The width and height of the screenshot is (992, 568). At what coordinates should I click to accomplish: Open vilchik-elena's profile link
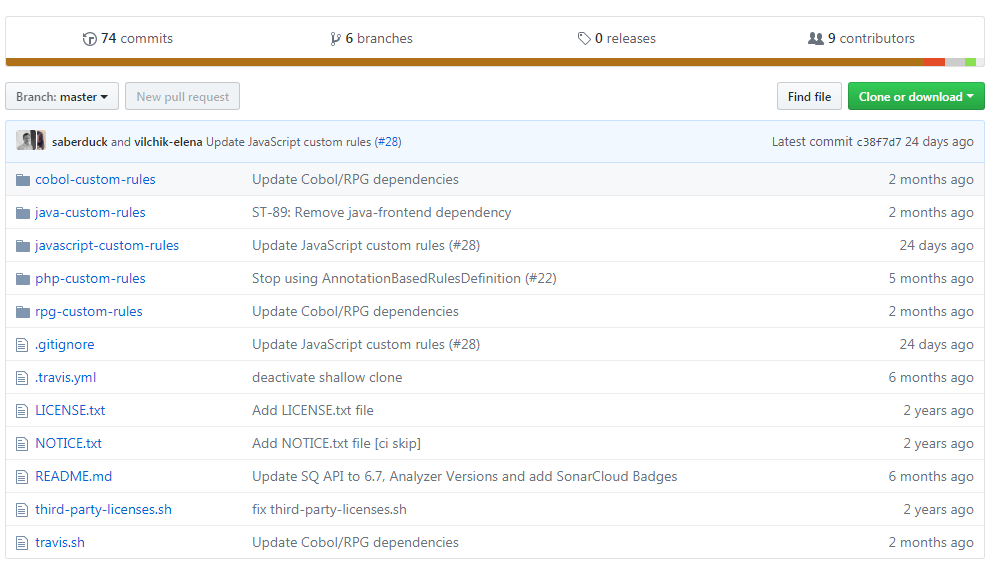(x=168, y=142)
